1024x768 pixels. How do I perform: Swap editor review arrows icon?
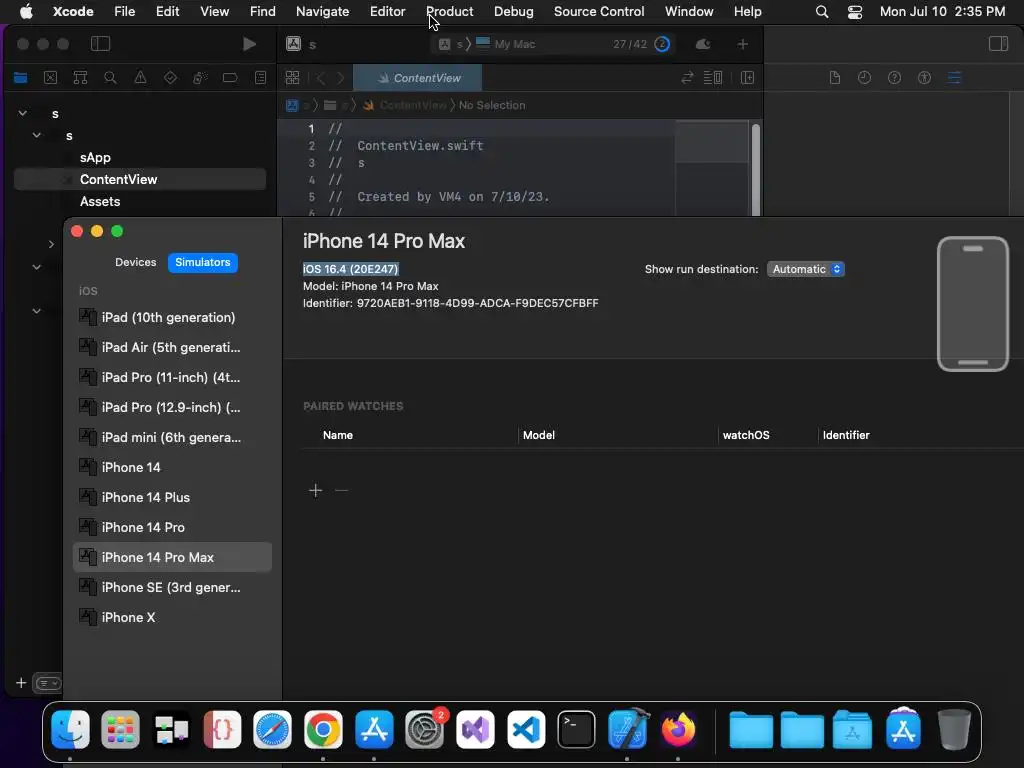coord(687,78)
